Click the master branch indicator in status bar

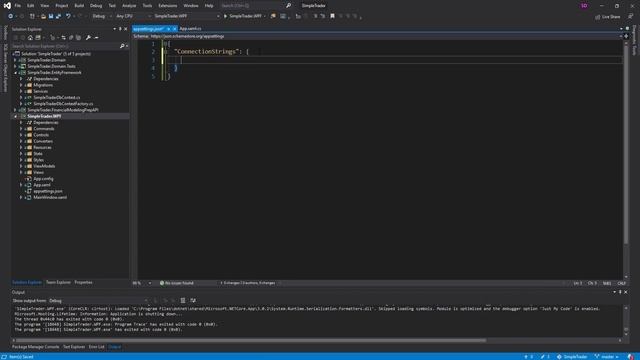click(x=607, y=357)
